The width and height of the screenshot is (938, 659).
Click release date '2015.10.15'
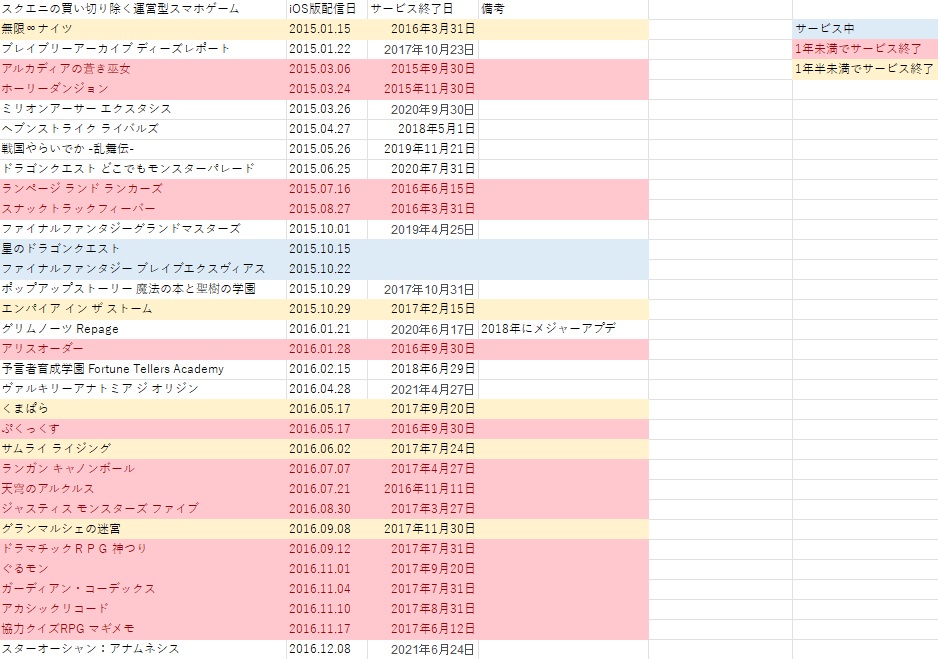(x=327, y=249)
